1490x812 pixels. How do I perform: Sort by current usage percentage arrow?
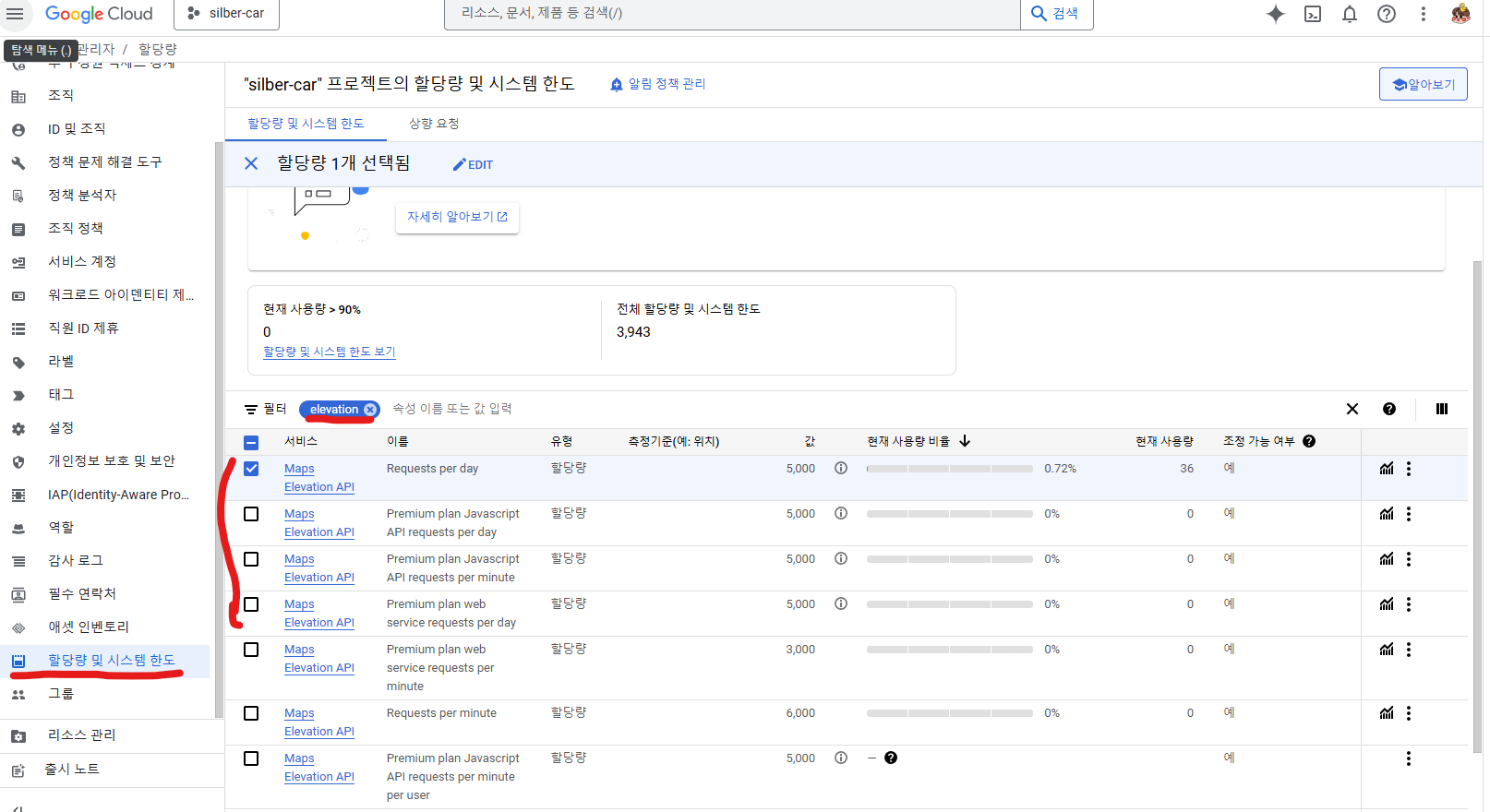tap(965, 441)
